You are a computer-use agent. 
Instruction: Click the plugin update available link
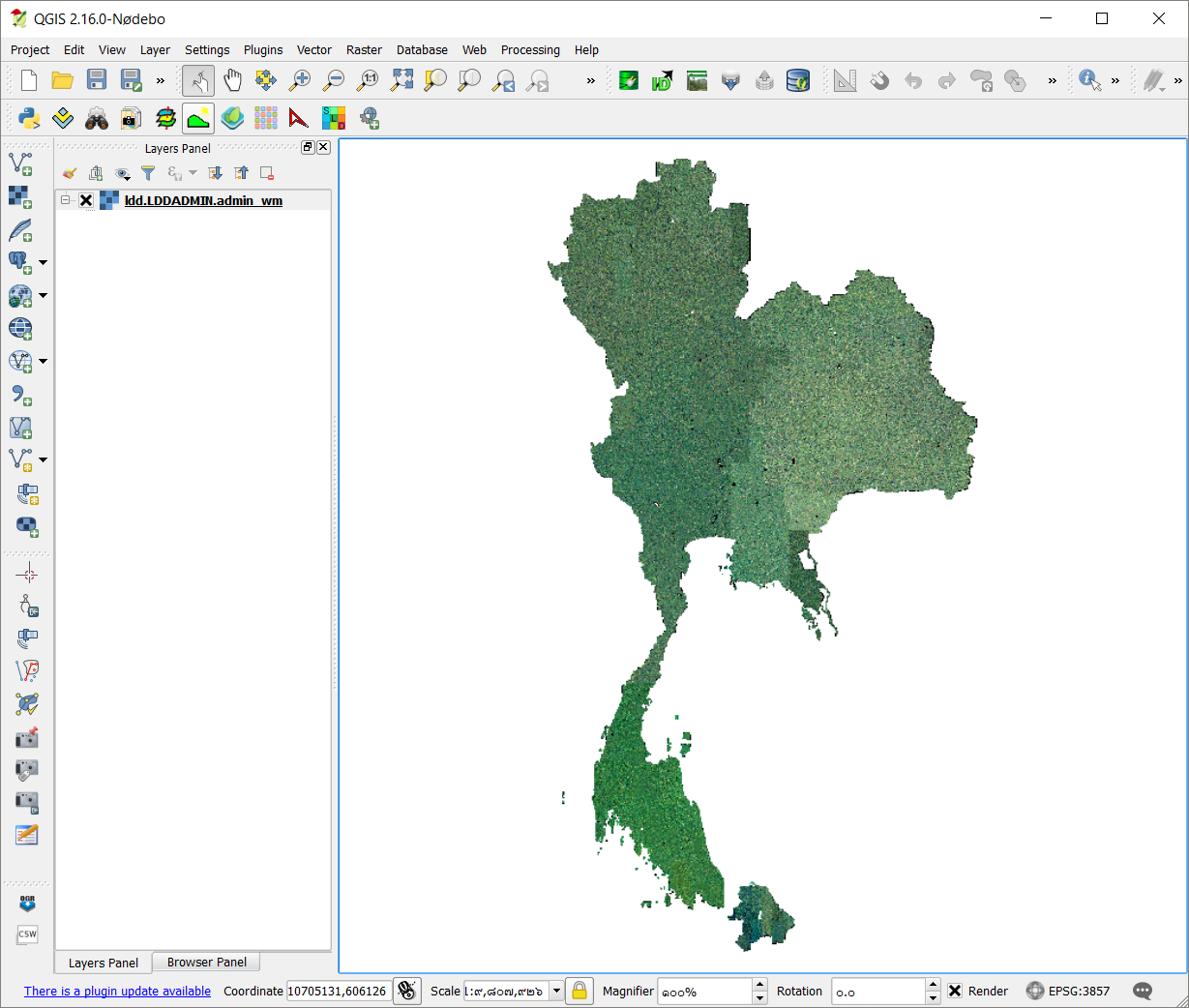pos(116,991)
